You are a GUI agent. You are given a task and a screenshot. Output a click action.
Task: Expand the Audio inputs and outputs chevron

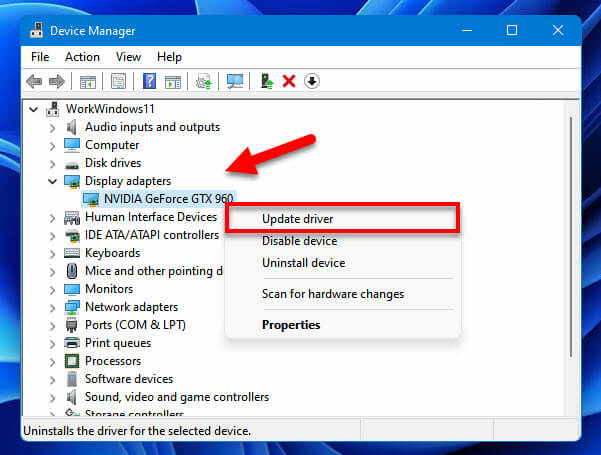point(53,128)
